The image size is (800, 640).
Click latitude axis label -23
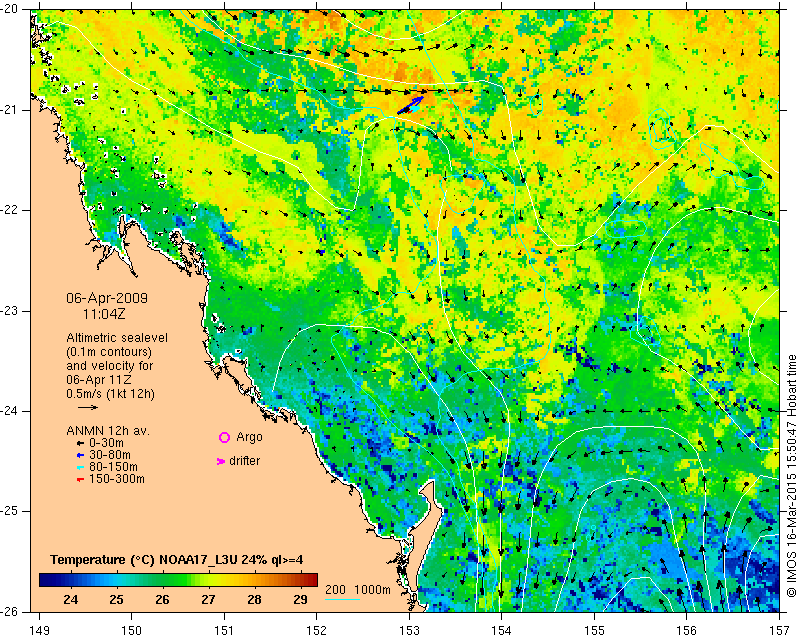tap(11, 311)
